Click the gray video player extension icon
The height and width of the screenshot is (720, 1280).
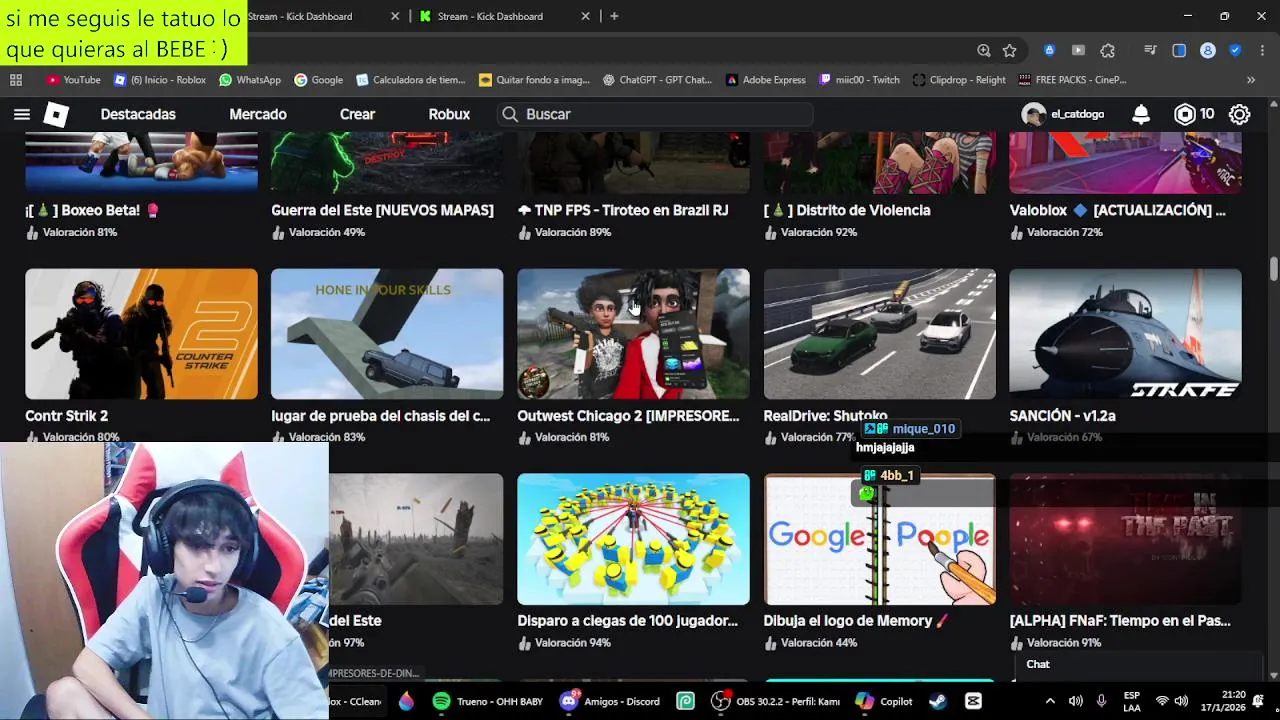[1078, 50]
